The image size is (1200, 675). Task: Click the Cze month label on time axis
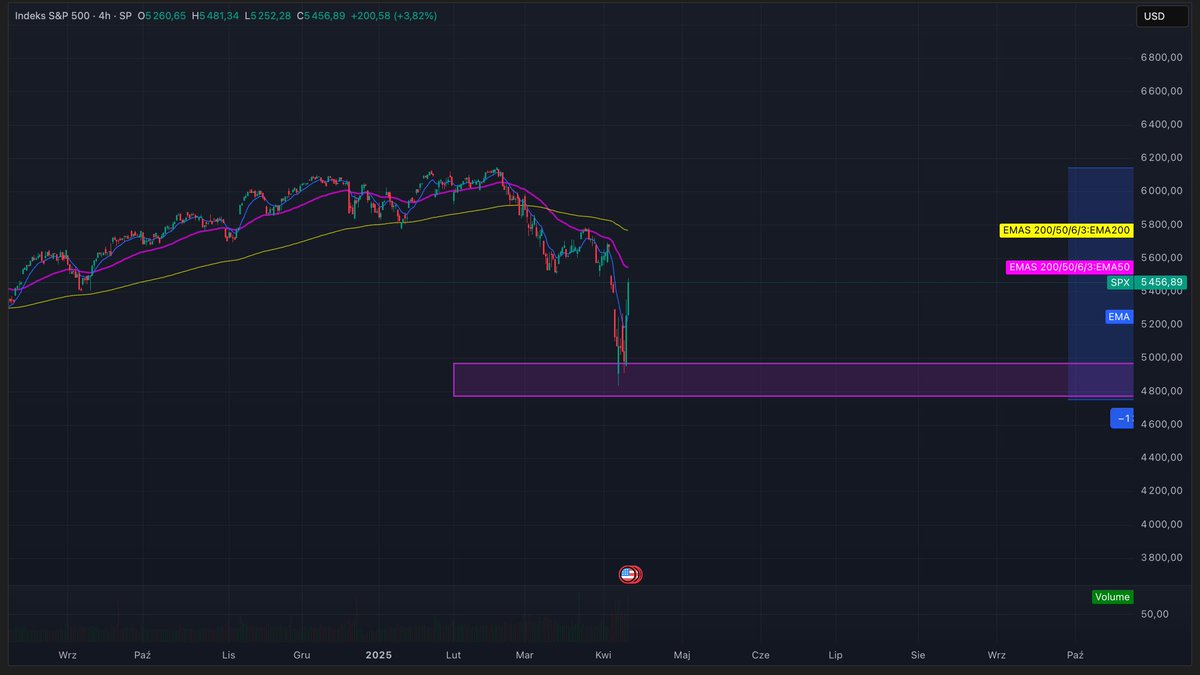[760, 655]
